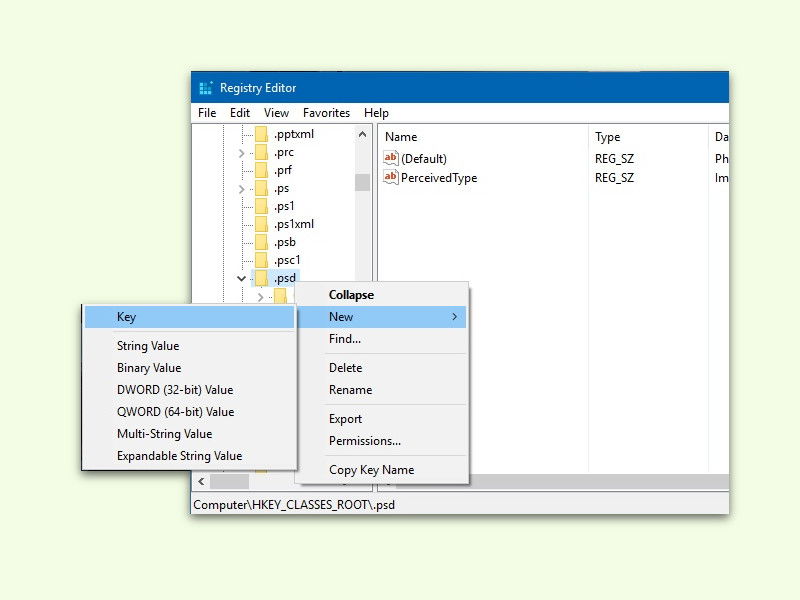Viewport: 800px width, 600px height.
Task: Select String Value in the submenu
Action: pos(189,346)
